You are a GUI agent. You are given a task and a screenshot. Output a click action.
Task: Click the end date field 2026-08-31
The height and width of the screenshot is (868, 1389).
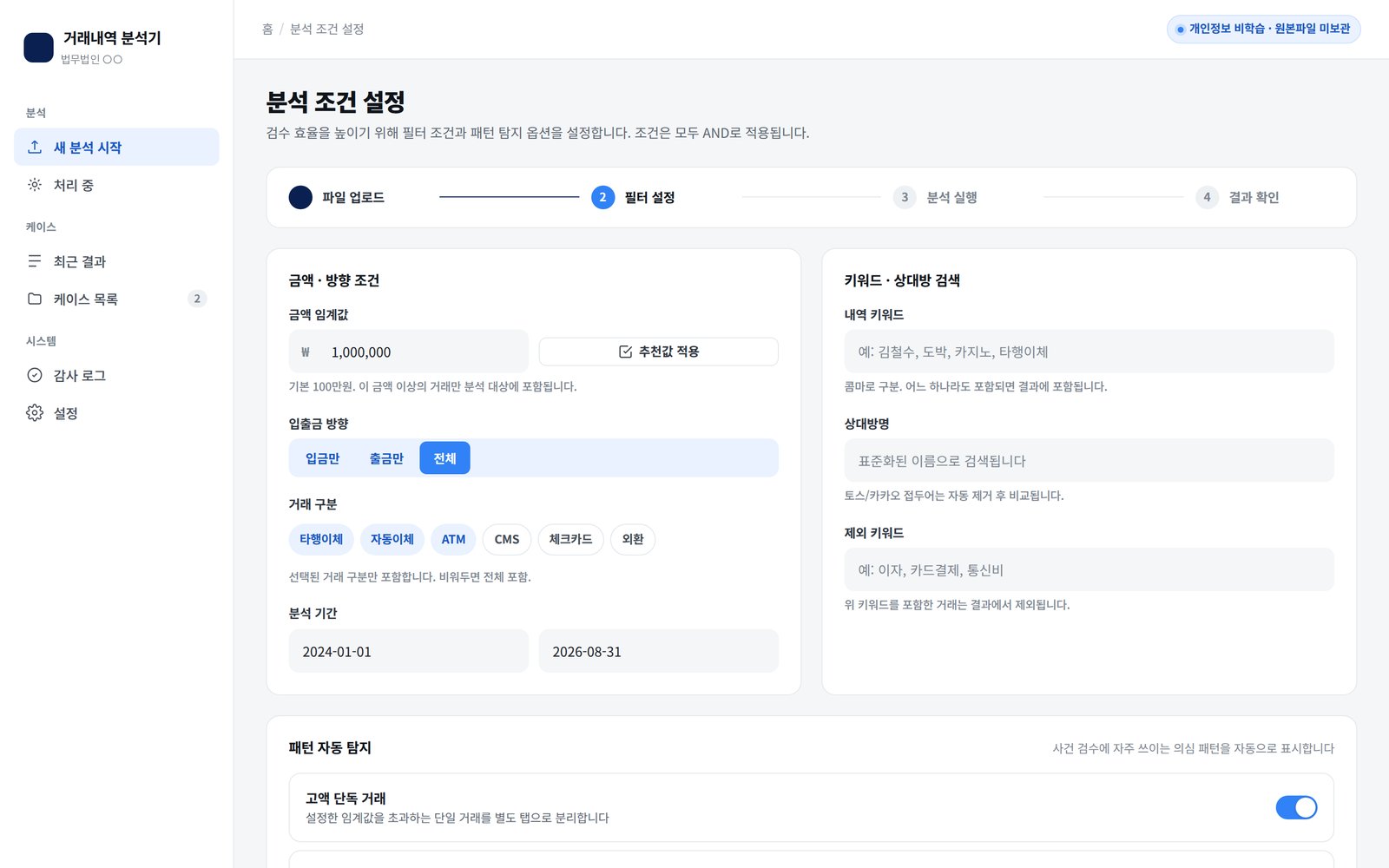pyautogui.click(x=658, y=651)
